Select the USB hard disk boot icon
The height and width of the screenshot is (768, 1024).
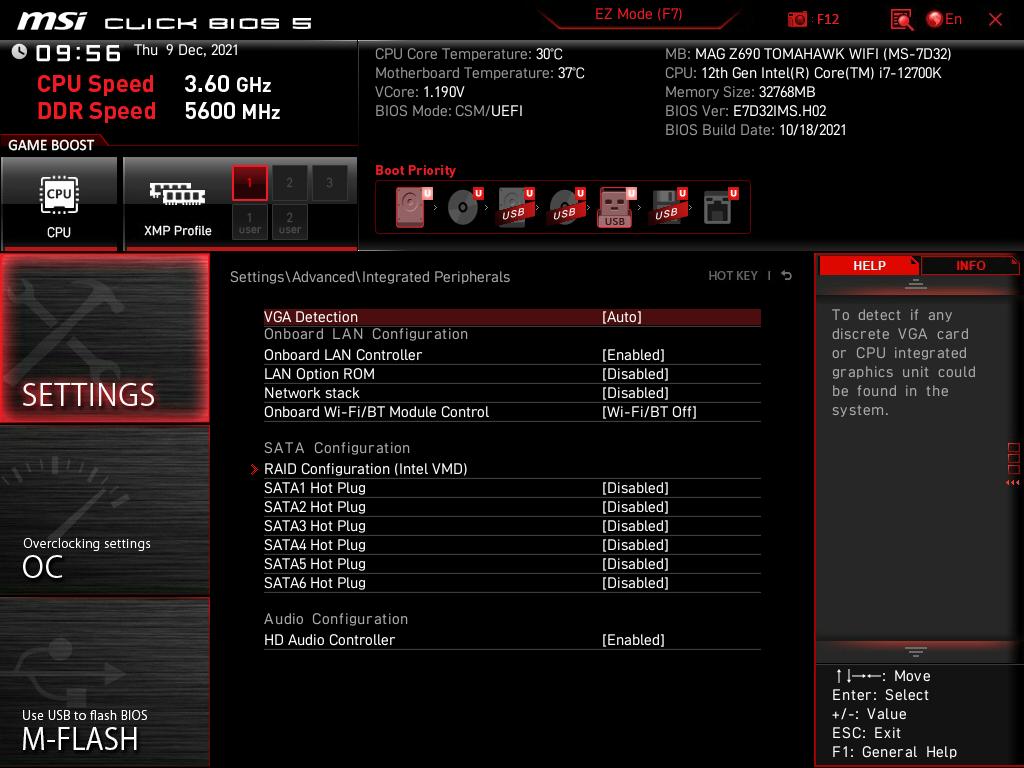pyautogui.click(x=515, y=207)
